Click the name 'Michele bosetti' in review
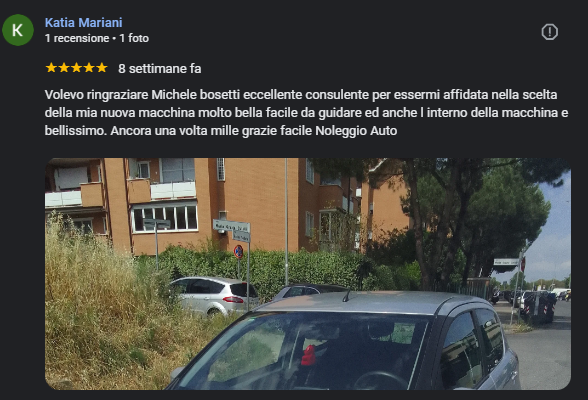The image size is (588, 400). pos(195,94)
